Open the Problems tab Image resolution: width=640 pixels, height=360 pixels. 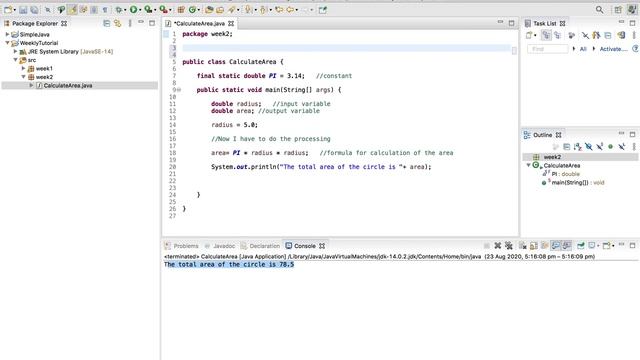click(x=182, y=246)
